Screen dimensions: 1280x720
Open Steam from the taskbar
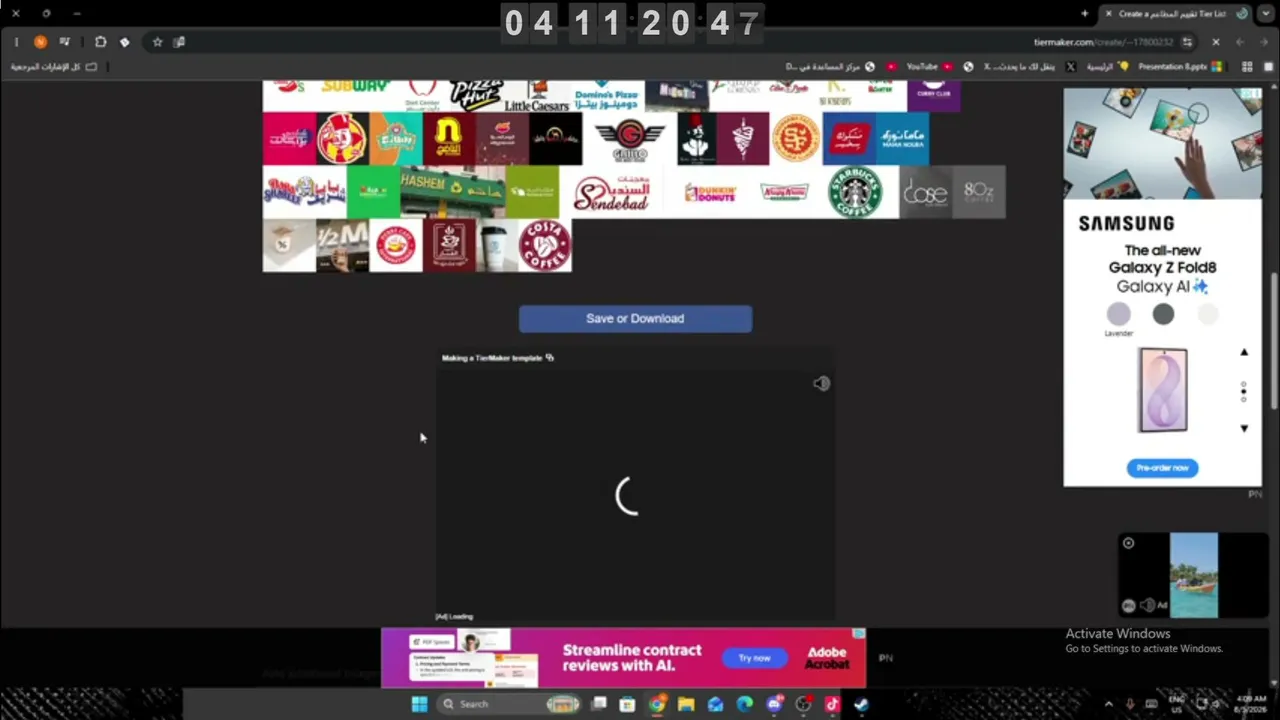pyautogui.click(x=861, y=704)
